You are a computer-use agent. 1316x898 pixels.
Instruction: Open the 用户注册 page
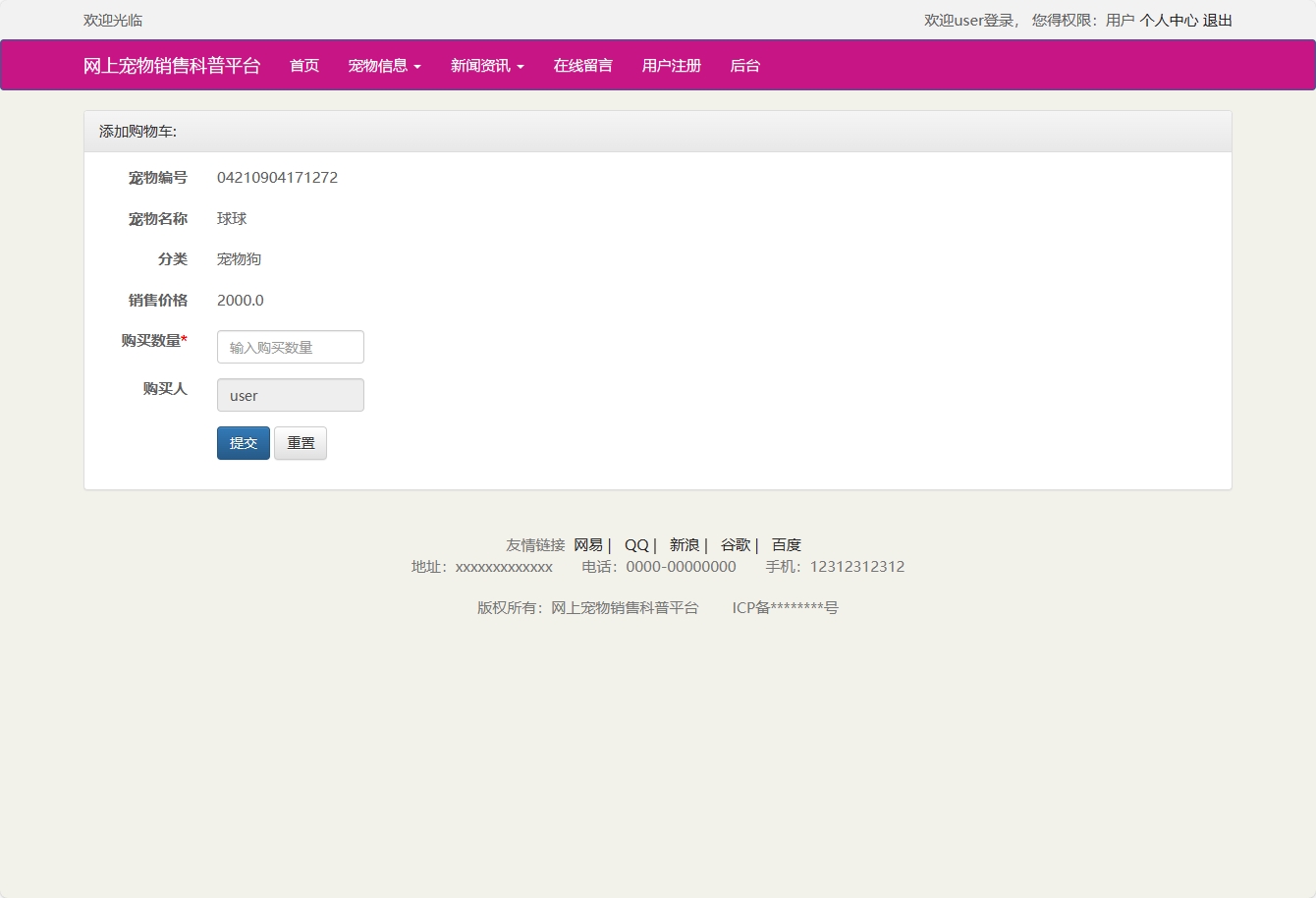(672, 66)
